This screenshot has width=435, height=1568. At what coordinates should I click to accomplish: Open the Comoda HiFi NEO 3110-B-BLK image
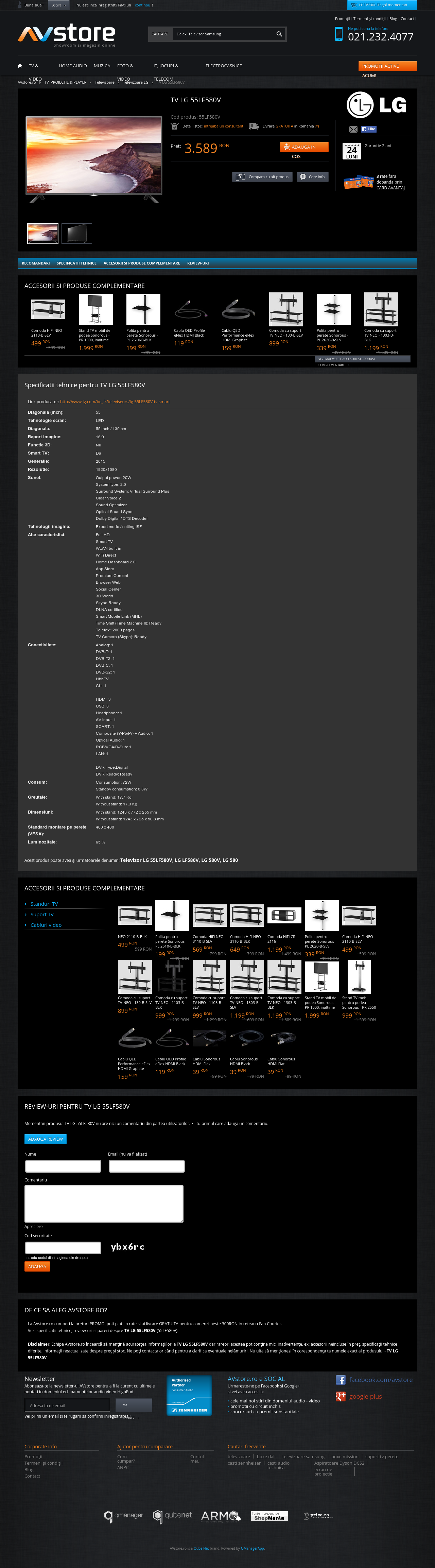tap(247, 916)
